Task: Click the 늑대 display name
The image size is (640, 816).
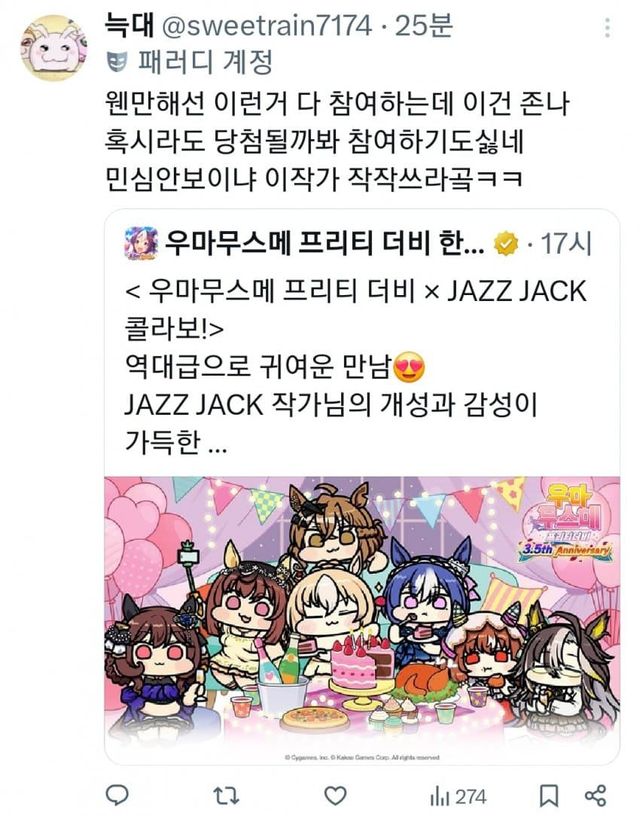Action: click(x=130, y=25)
